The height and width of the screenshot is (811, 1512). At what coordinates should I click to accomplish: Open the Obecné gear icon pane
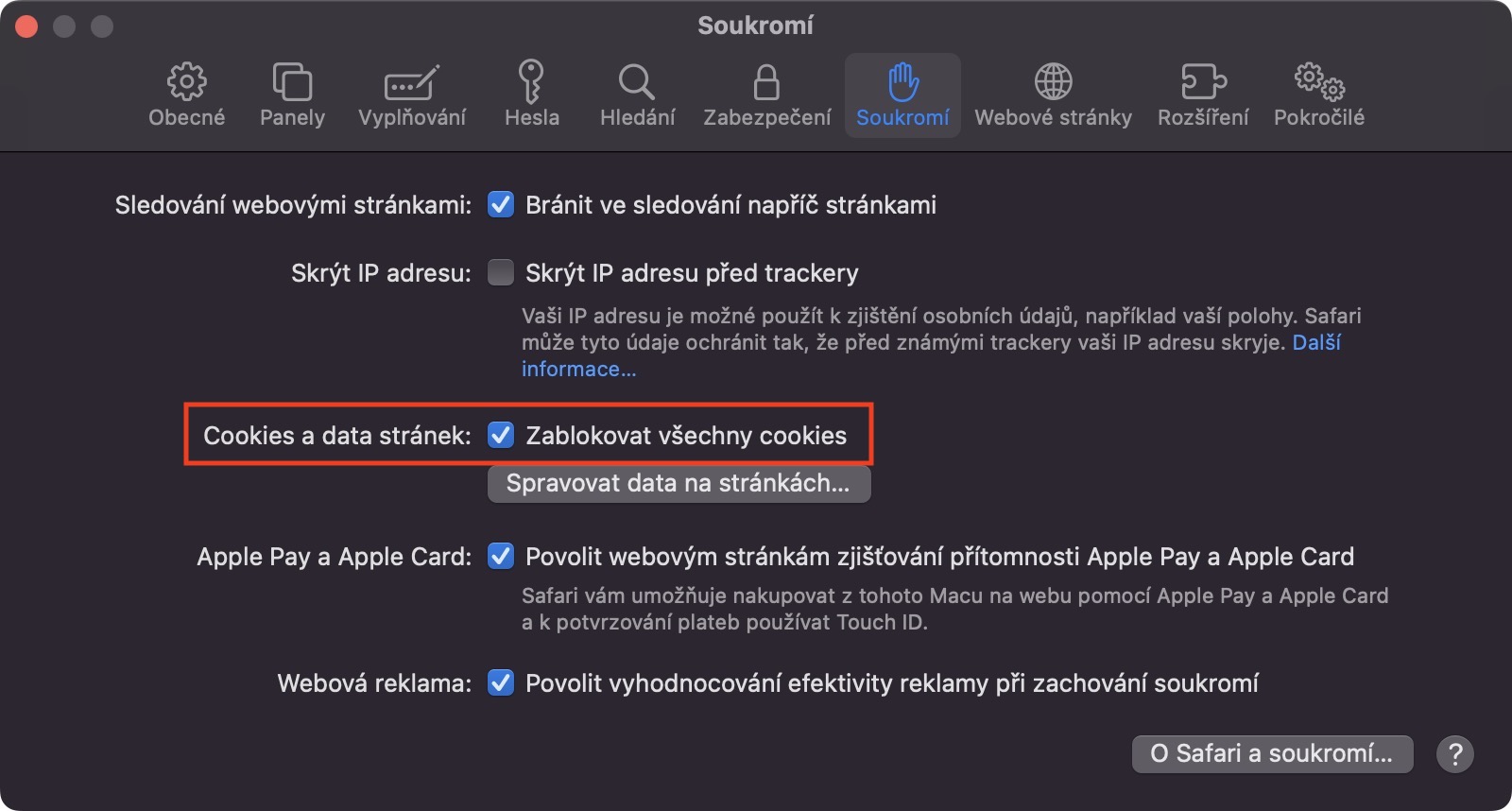coord(186,82)
